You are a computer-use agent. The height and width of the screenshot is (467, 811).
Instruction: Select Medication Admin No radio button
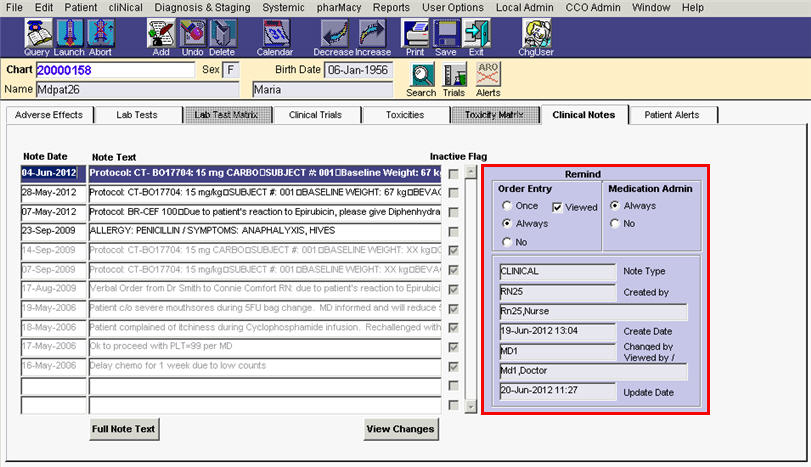point(615,224)
